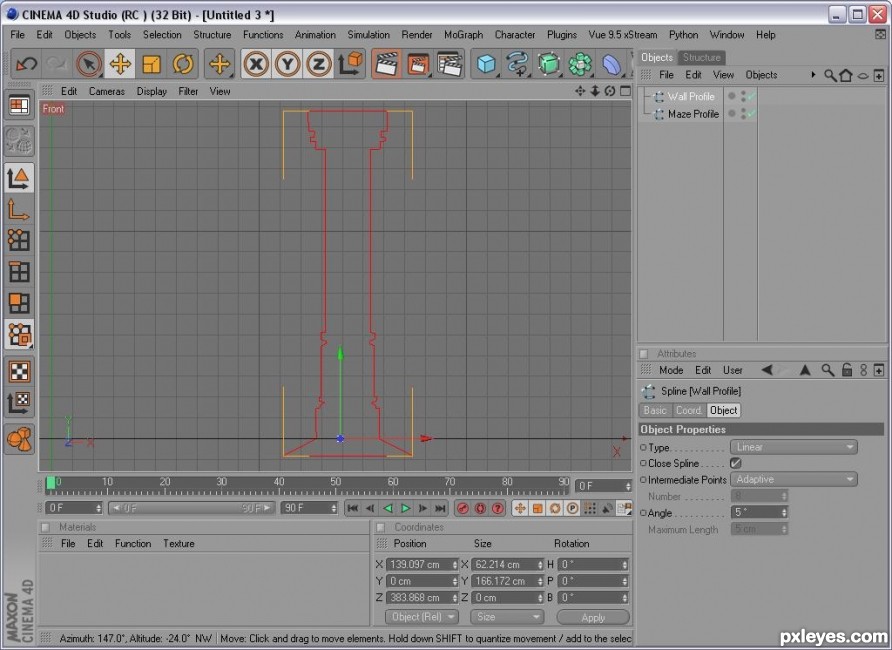Image resolution: width=892 pixels, height=650 pixels.
Task: Open the Intermediate Points dropdown
Action: [x=794, y=479]
